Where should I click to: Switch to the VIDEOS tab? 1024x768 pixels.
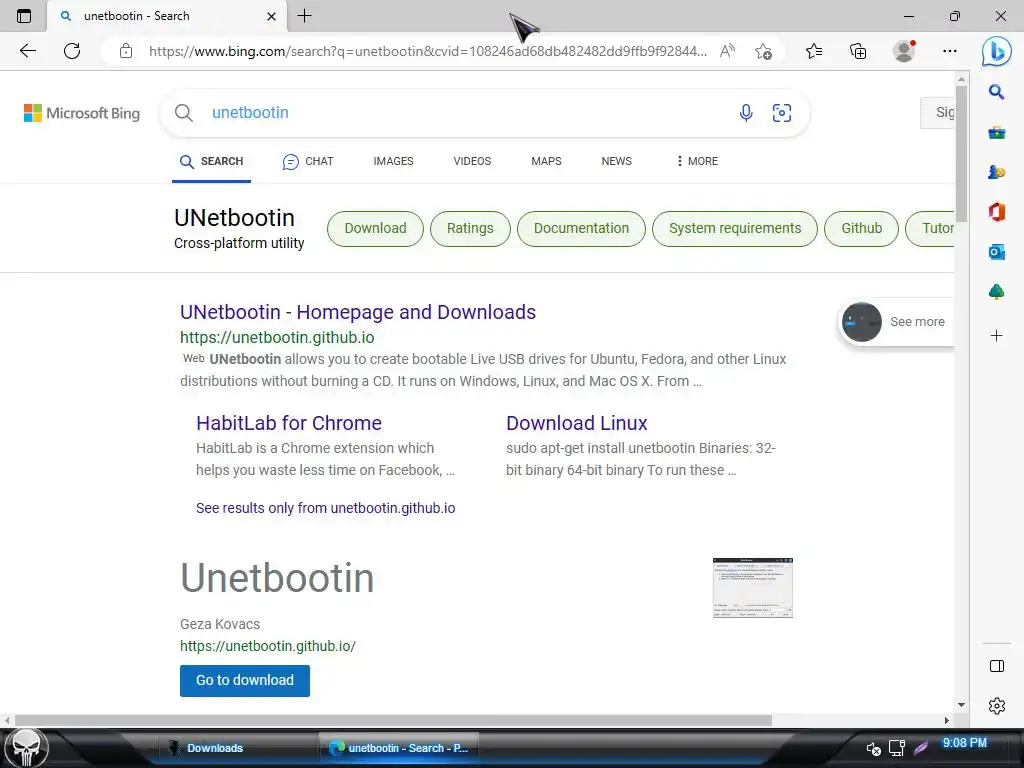coord(472,161)
